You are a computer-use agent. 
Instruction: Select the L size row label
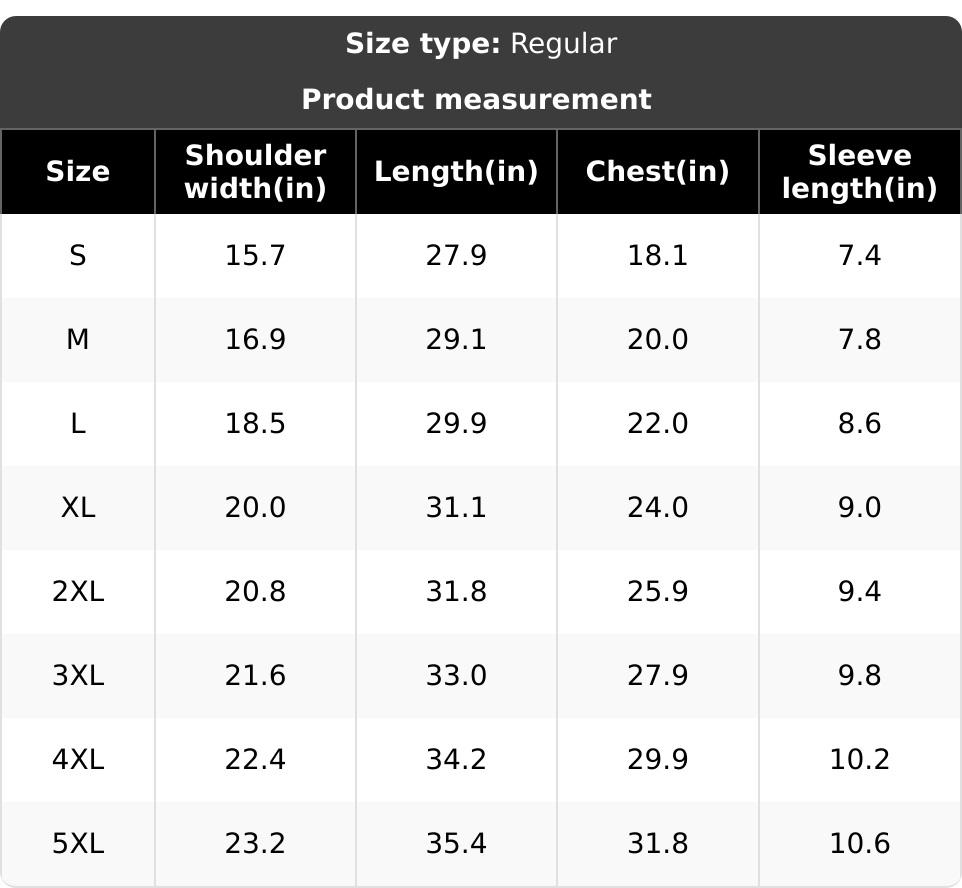coord(78,424)
